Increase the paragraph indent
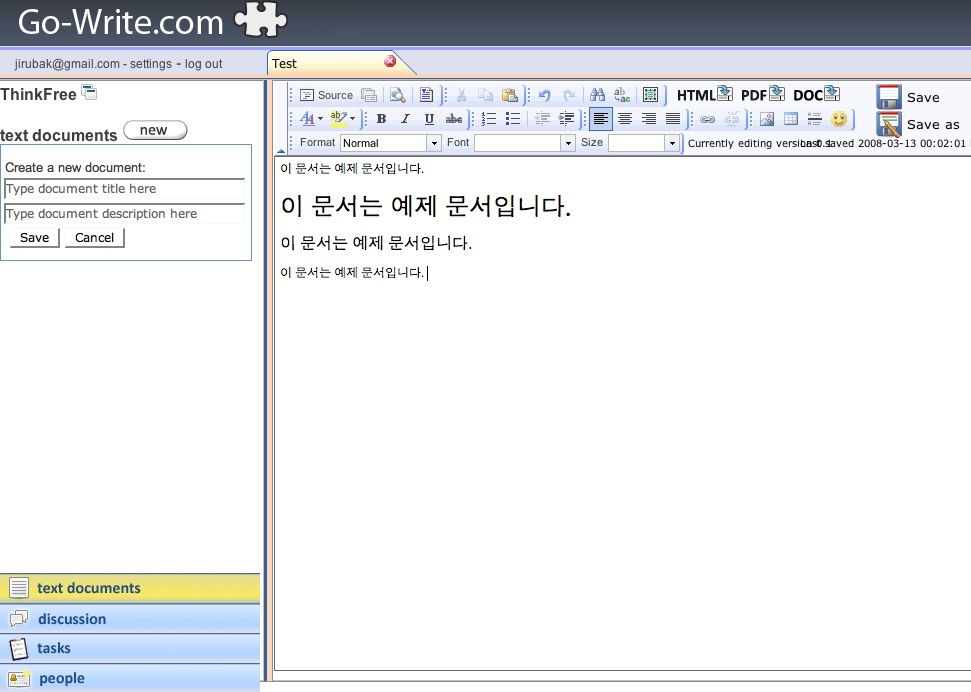 coord(566,119)
